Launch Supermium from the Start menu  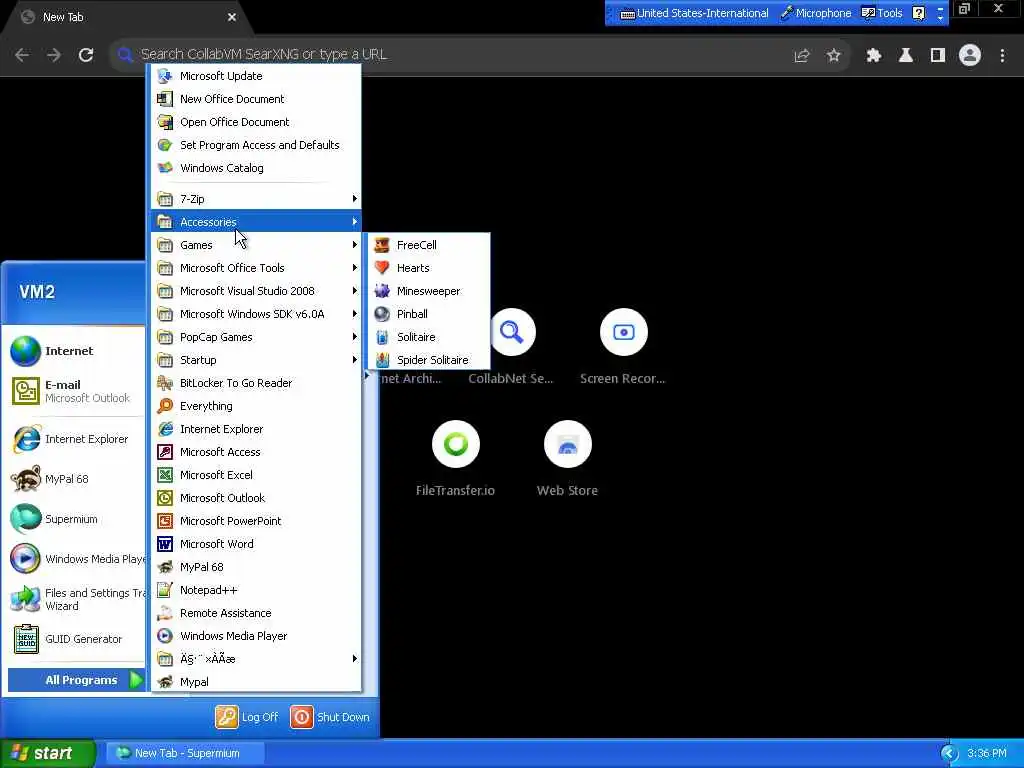pos(76,519)
